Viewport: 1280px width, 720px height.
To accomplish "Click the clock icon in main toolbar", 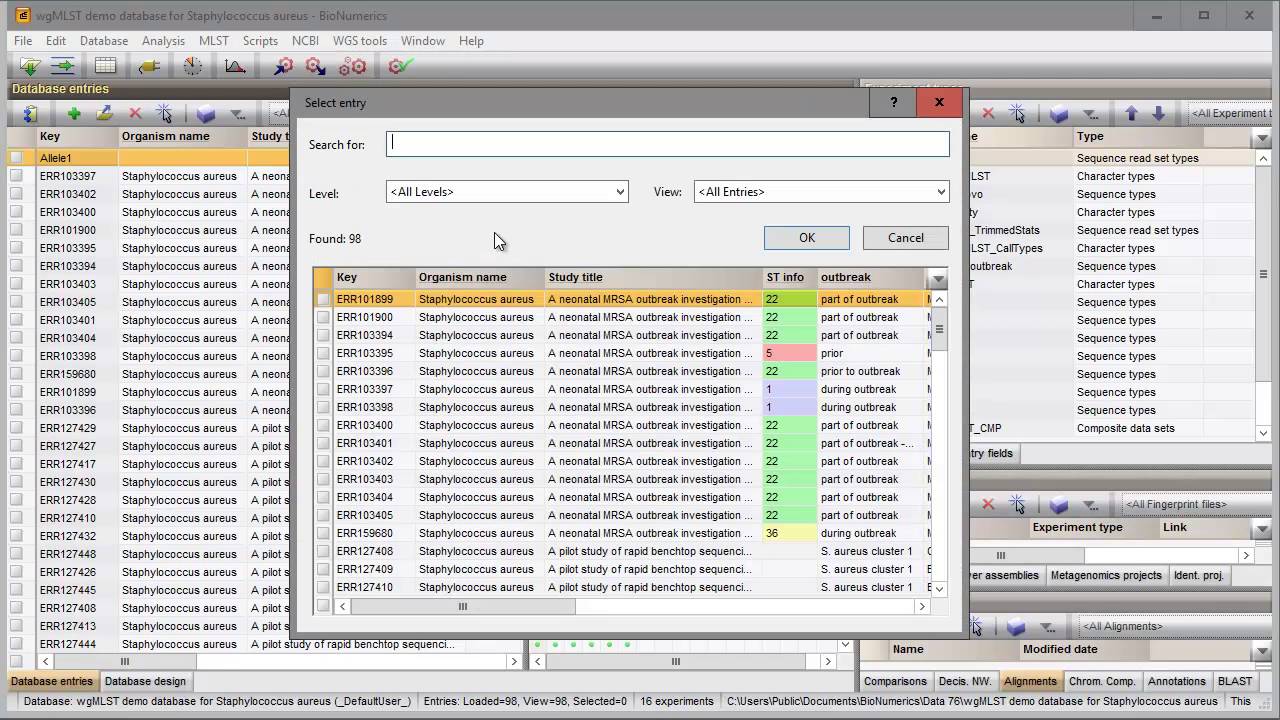I will (192, 66).
